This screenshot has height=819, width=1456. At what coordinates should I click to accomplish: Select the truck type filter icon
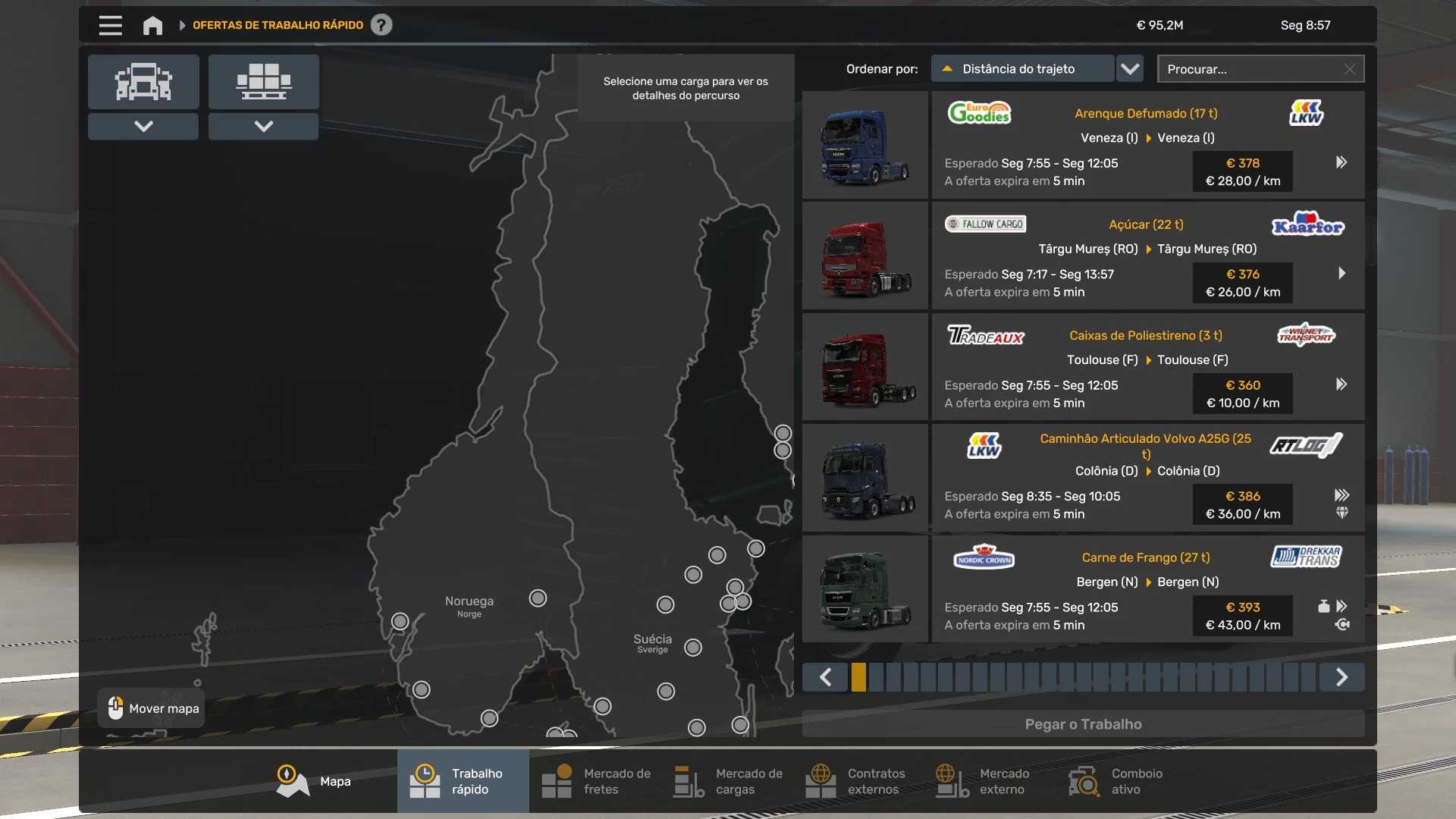click(143, 81)
